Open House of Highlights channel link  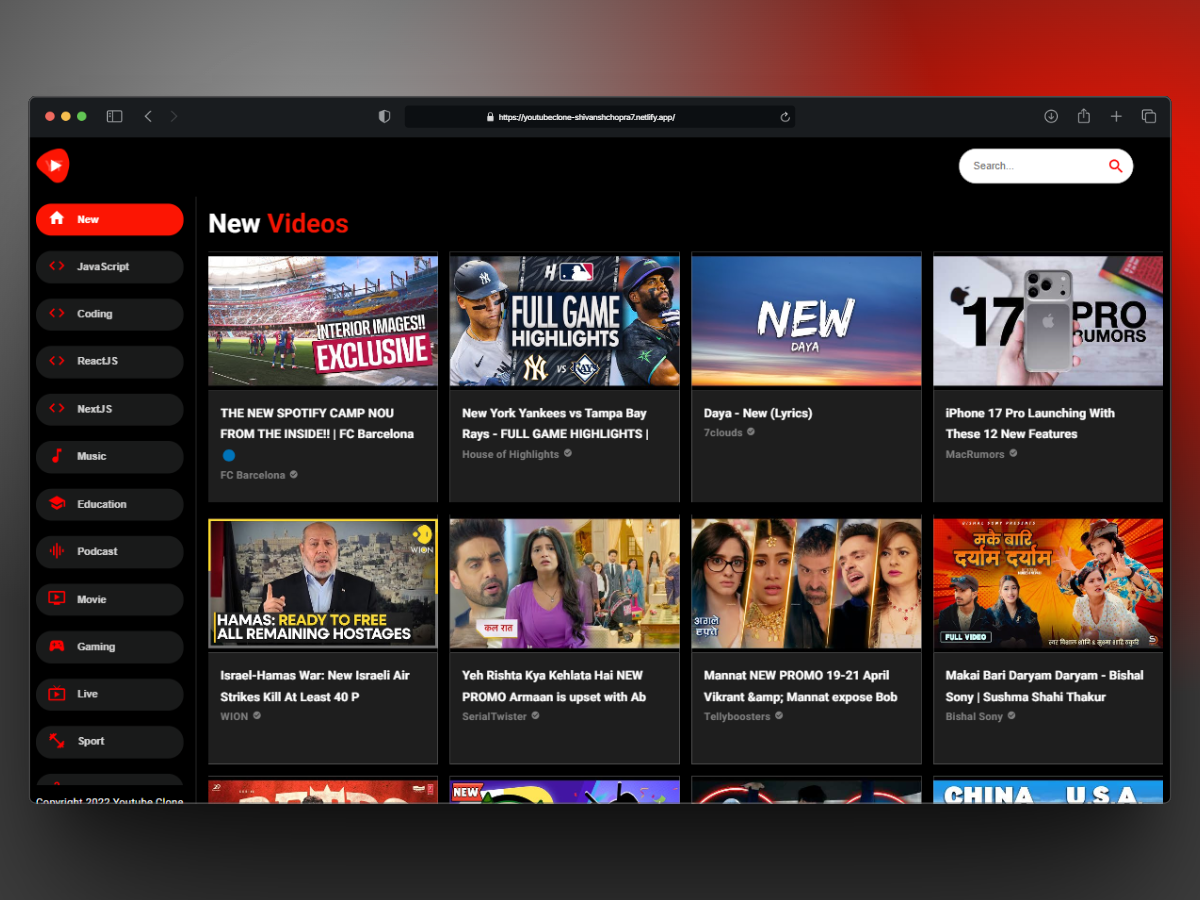click(x=510, y=454)
